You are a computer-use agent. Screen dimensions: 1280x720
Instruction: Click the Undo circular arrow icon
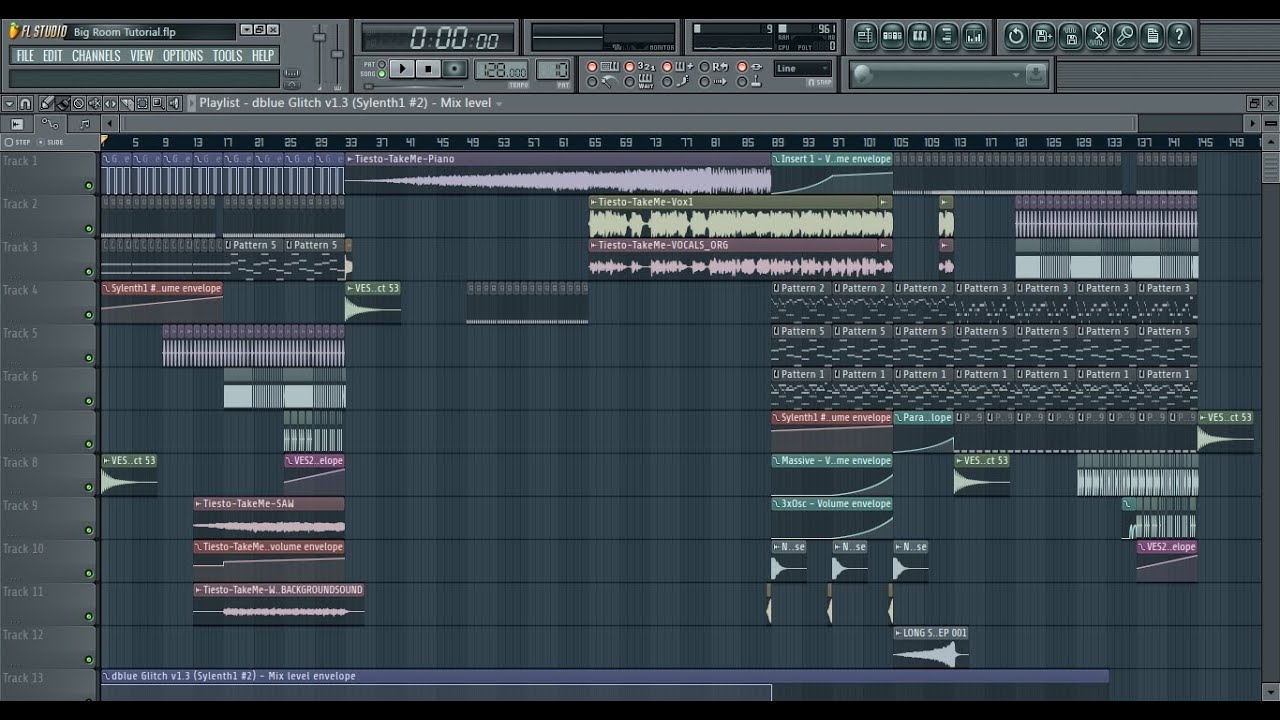pos(1016,36)
